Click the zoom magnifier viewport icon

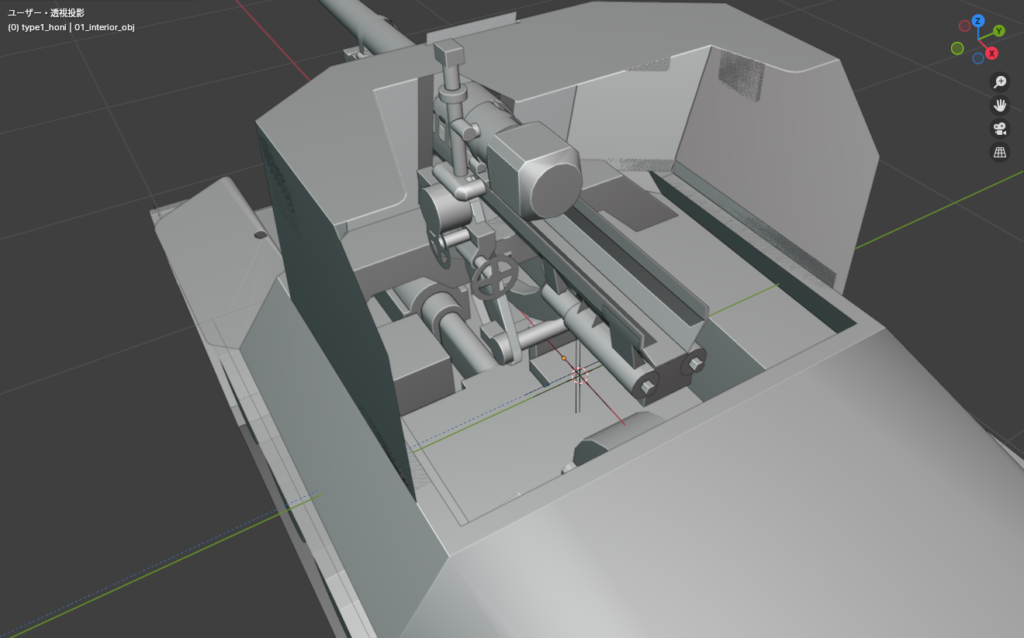click(998, 82)
